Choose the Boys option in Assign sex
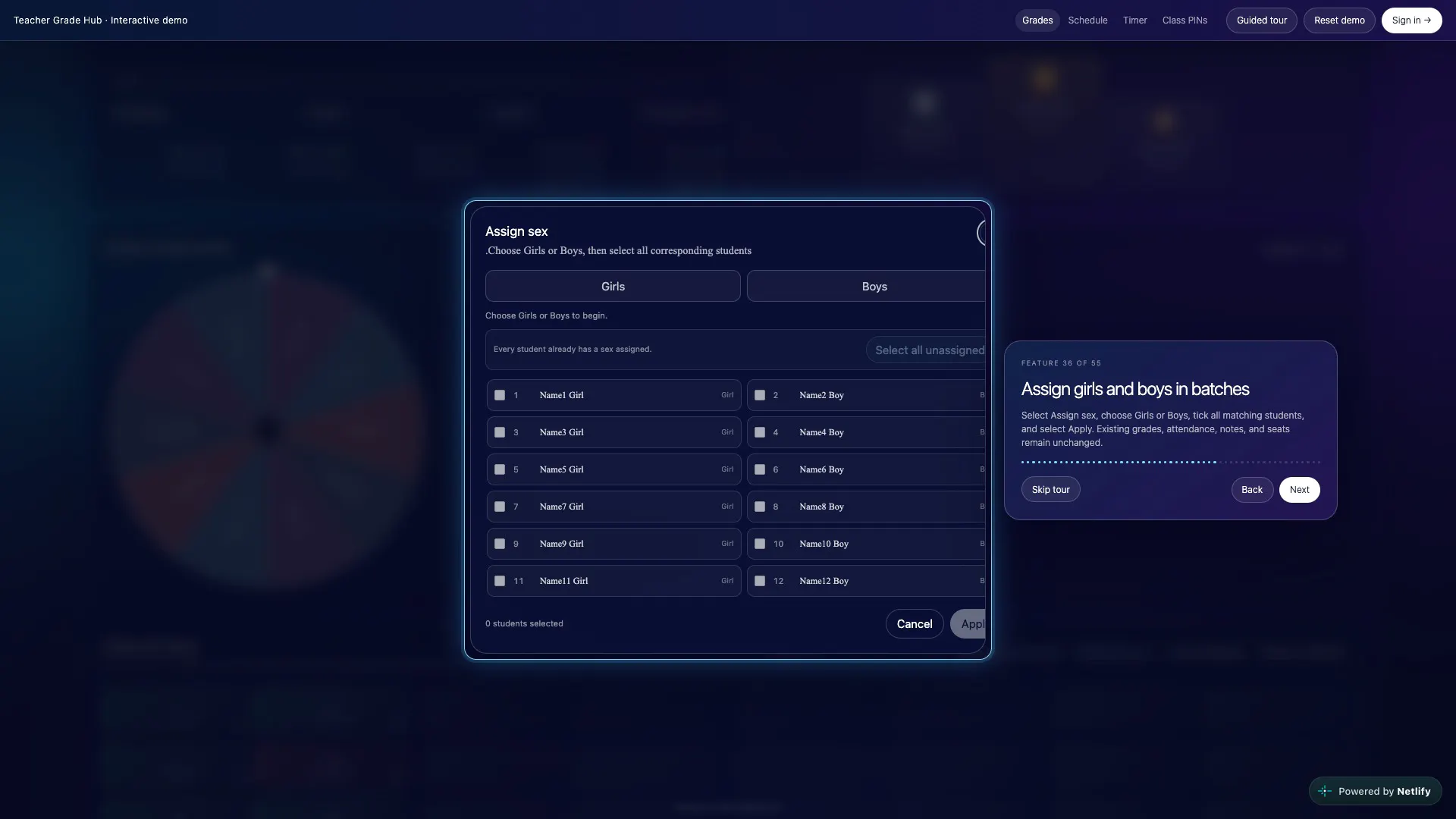Screen dimensions: 1456x819 (866, 286)
